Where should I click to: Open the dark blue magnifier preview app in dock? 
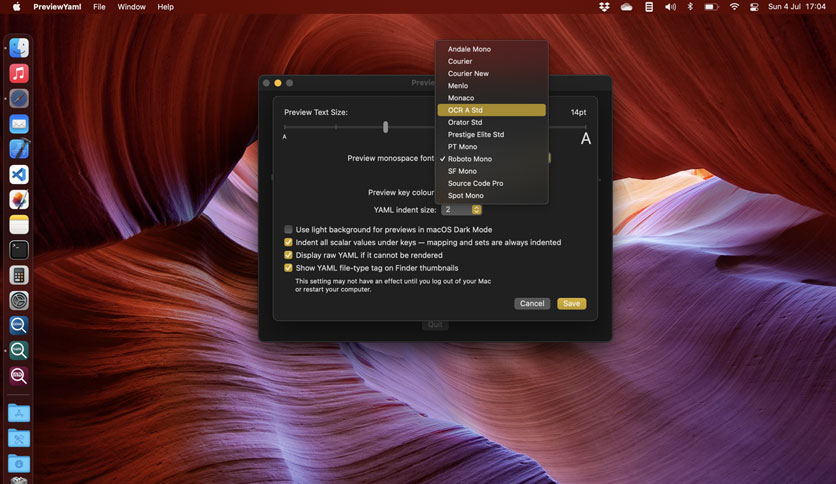(19, 326)
